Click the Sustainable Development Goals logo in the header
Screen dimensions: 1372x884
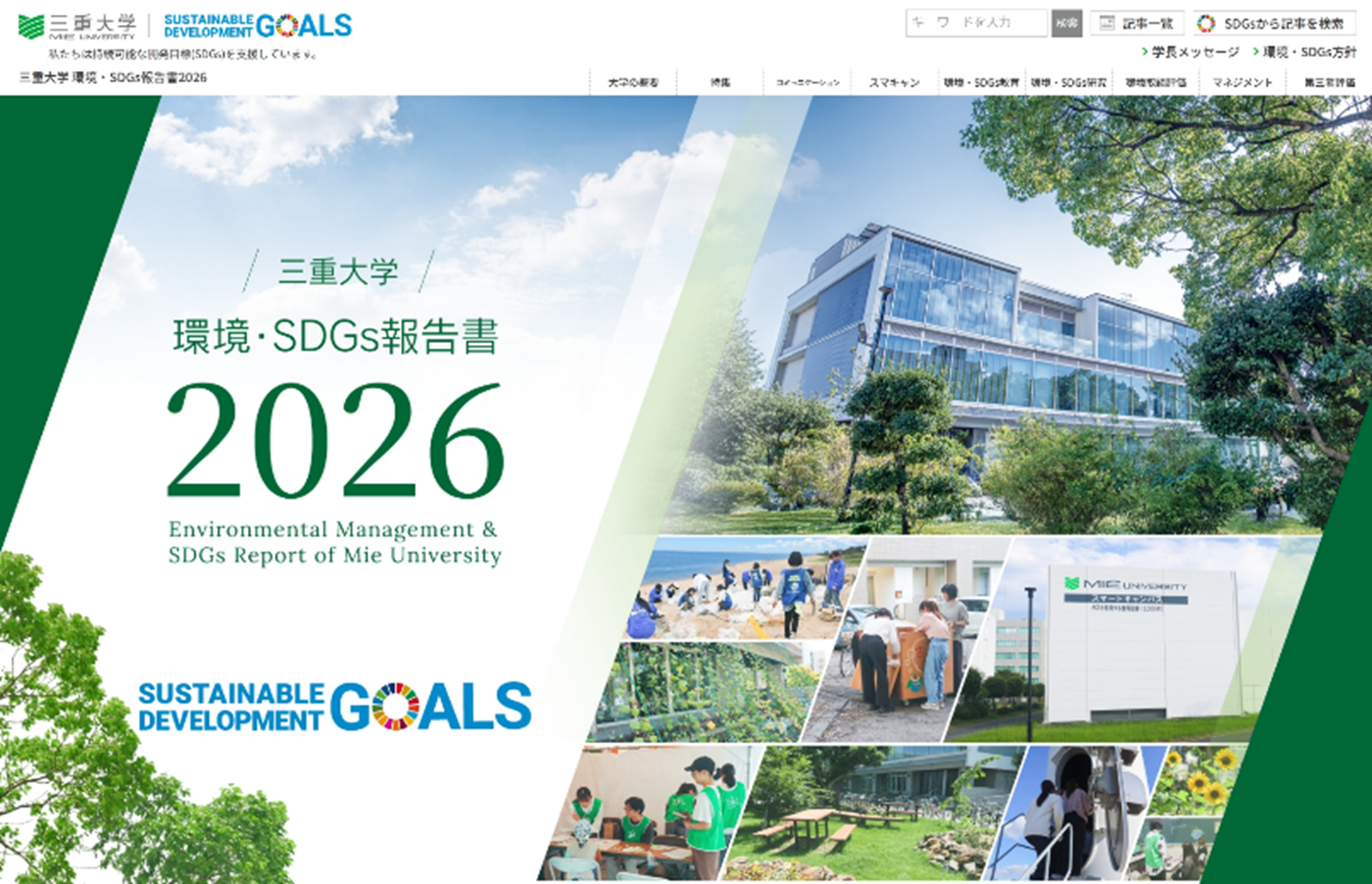point(257,26)
